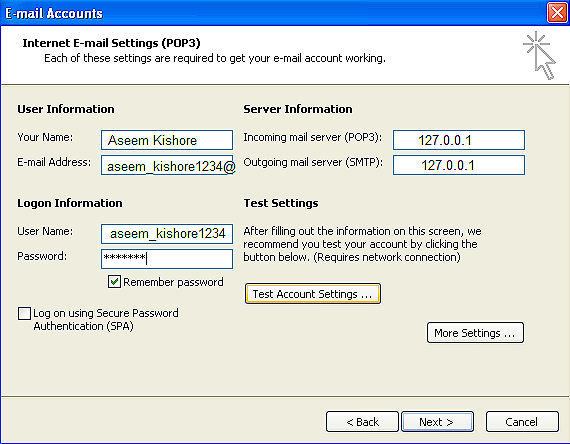
Task: Click the Internet E-mail Settings (POP3) heading
Action: (111, 43)
